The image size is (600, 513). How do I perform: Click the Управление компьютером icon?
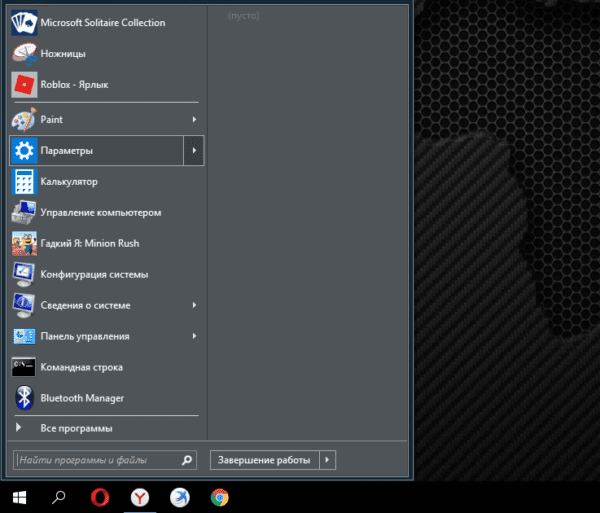[24, 212]
